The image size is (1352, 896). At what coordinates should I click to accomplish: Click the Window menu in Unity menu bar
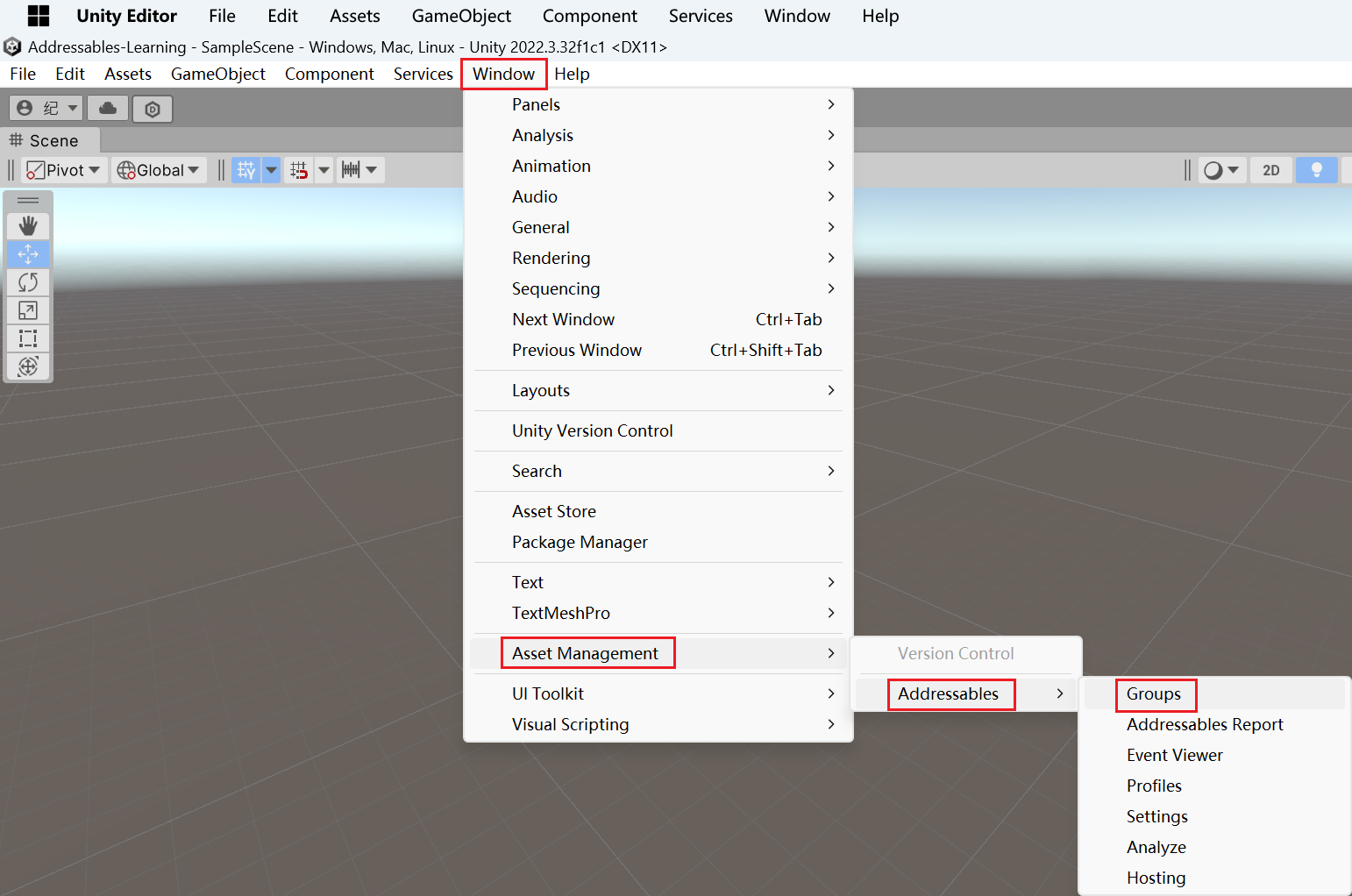[504, 74]
